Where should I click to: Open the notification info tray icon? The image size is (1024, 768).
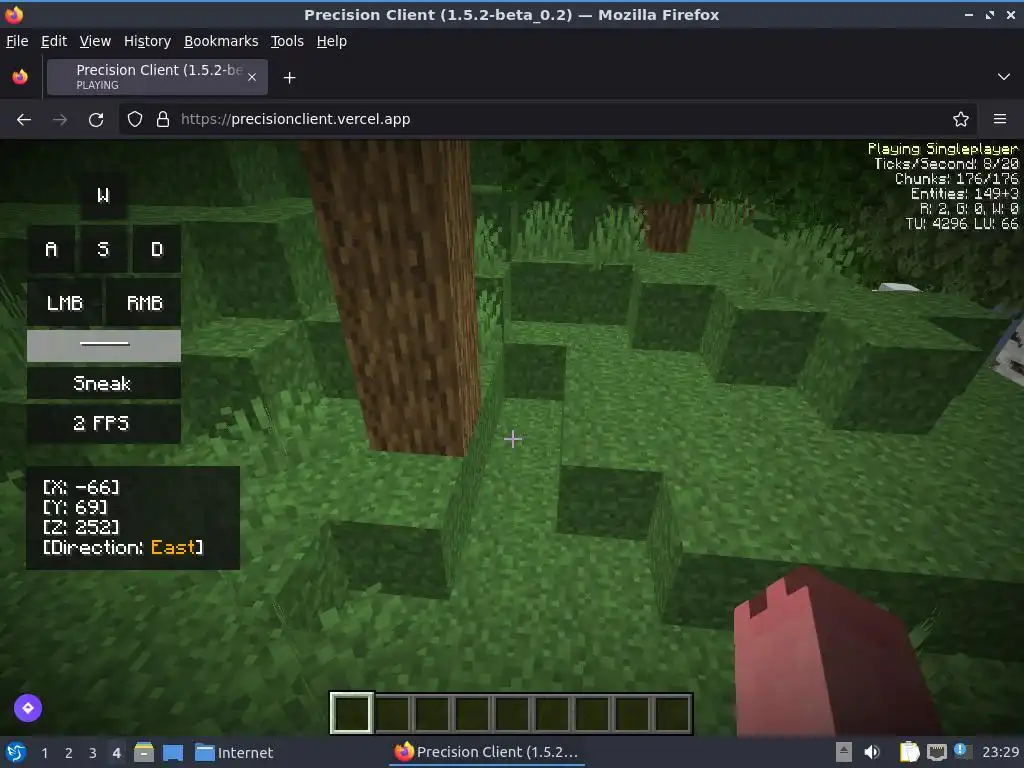pos(961,751)
